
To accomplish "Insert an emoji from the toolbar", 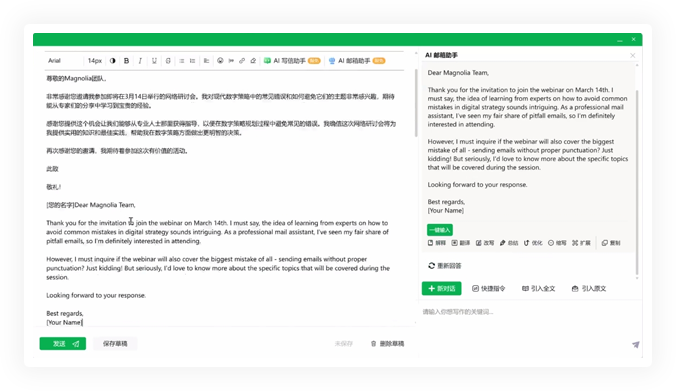I will [220, 61].
